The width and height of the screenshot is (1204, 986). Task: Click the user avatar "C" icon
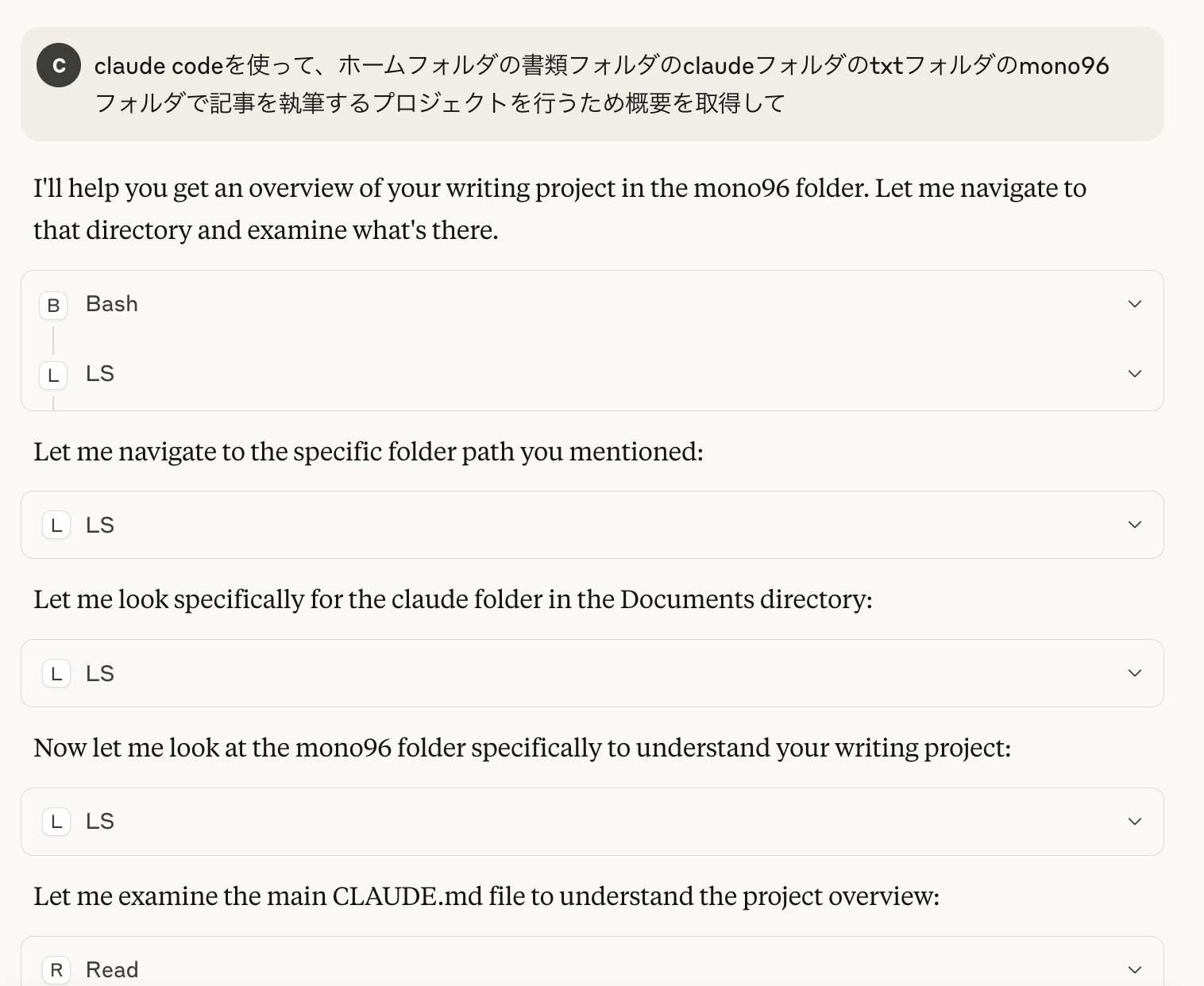click(59, 65)
